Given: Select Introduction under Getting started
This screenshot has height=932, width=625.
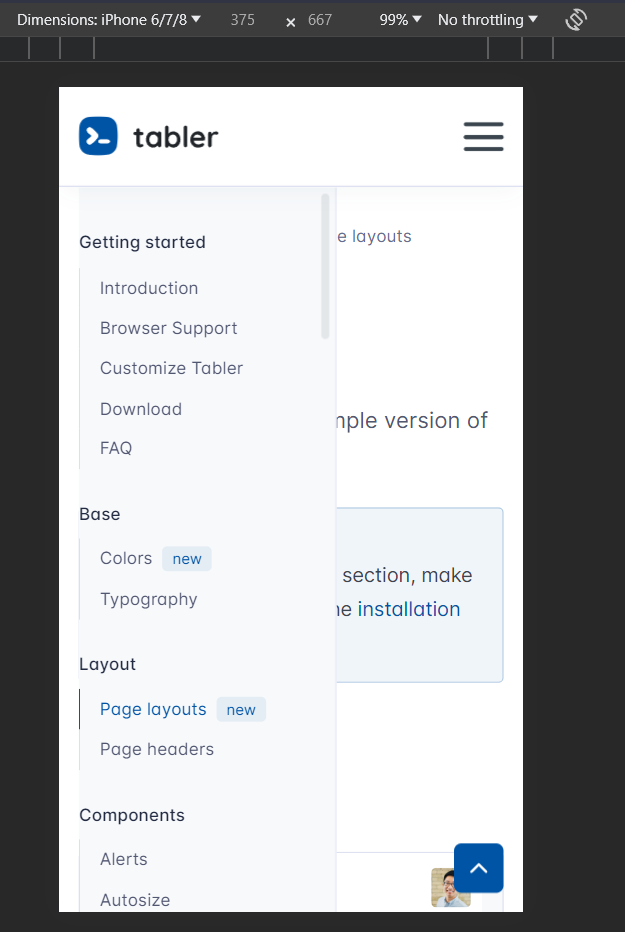Looking at the screenshot, I should click(149, 288).
